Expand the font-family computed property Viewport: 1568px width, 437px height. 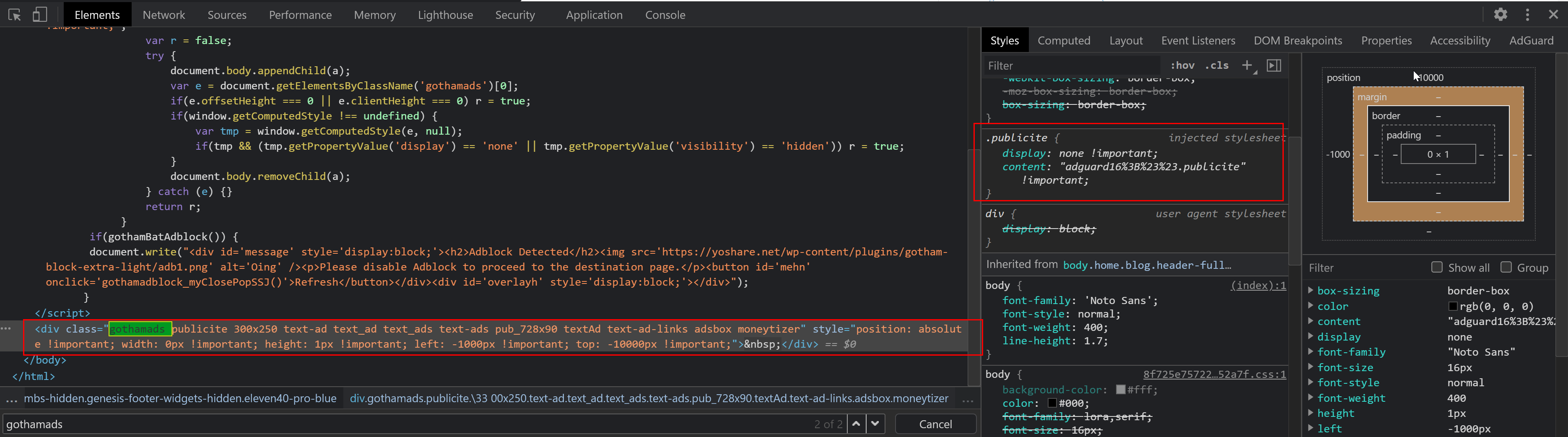point(1311,351)
